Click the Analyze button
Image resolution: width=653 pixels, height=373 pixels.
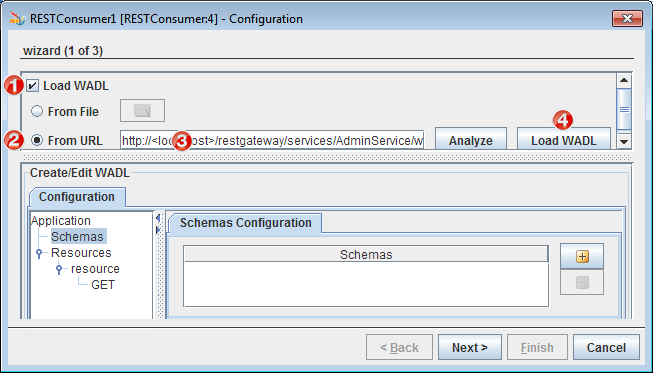coord(471,139)
